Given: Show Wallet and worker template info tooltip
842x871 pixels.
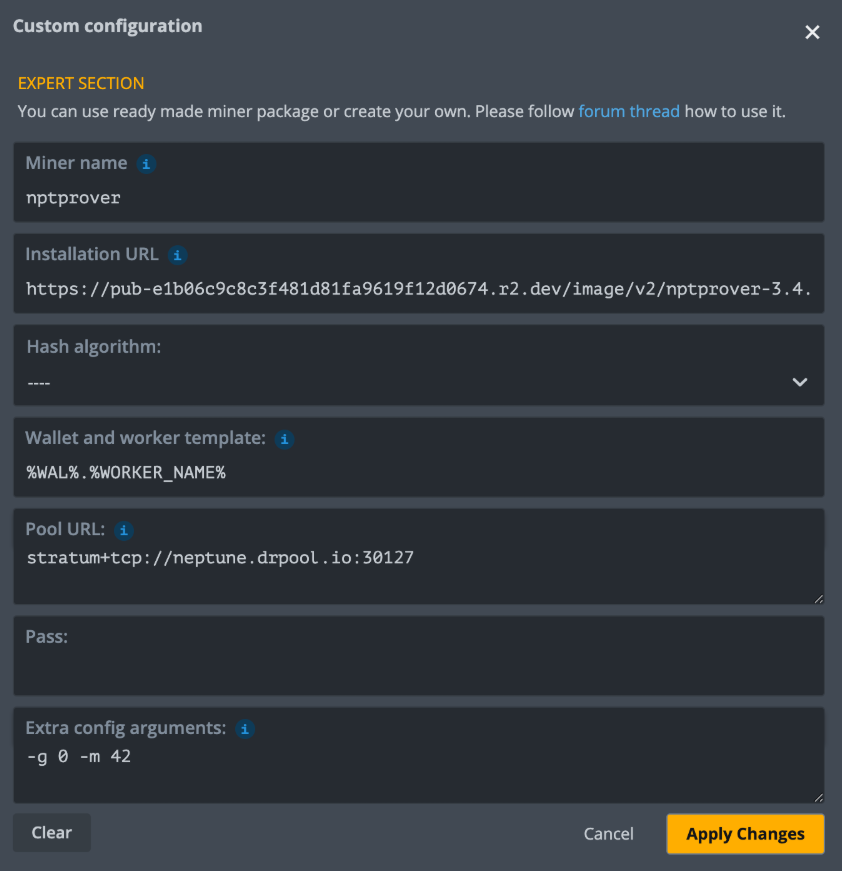Looking at the screenshot, I should pyautogui.click(x=284, y=438).
